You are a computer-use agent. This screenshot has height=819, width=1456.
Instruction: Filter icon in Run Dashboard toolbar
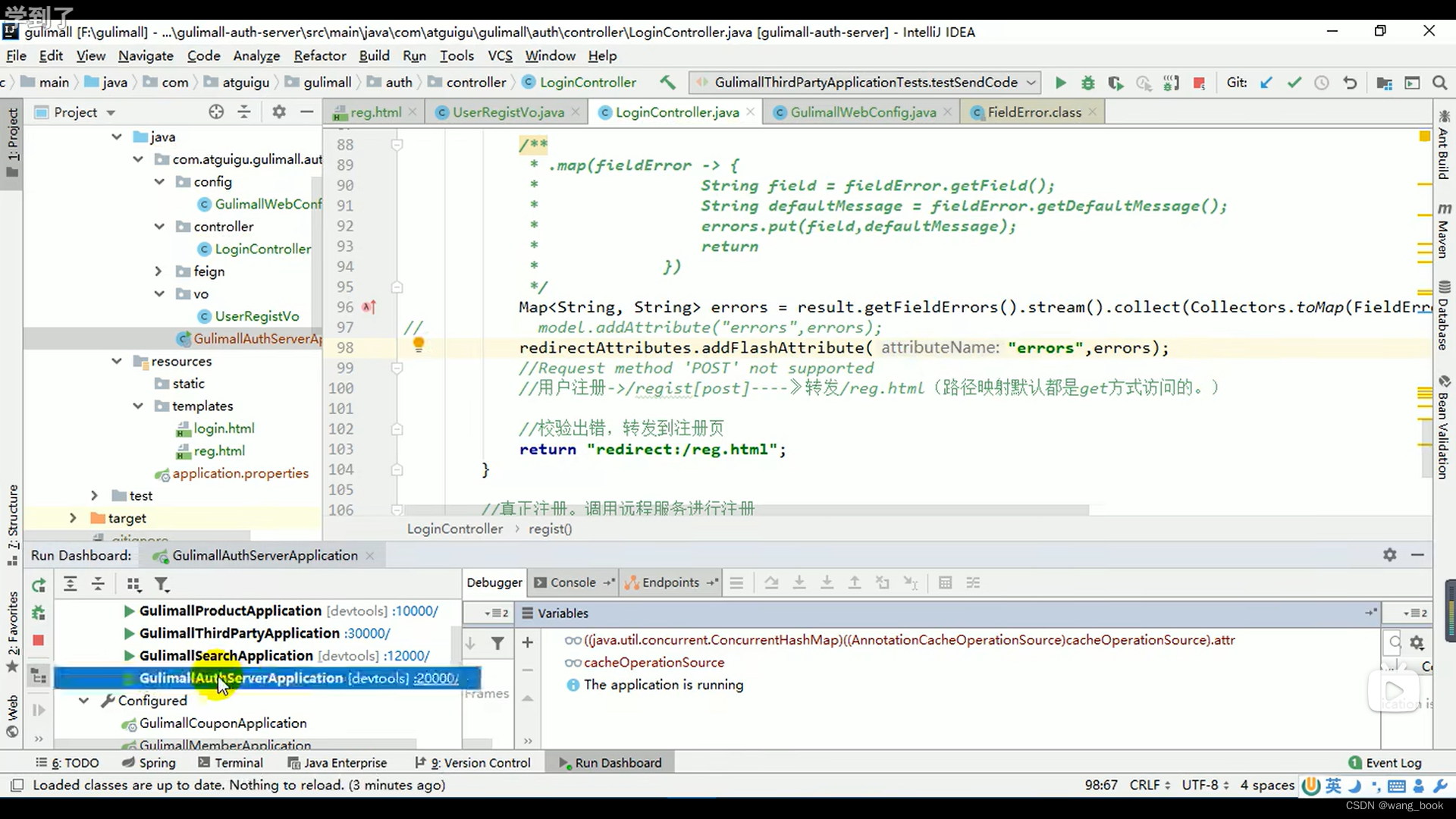click(162, 584)
